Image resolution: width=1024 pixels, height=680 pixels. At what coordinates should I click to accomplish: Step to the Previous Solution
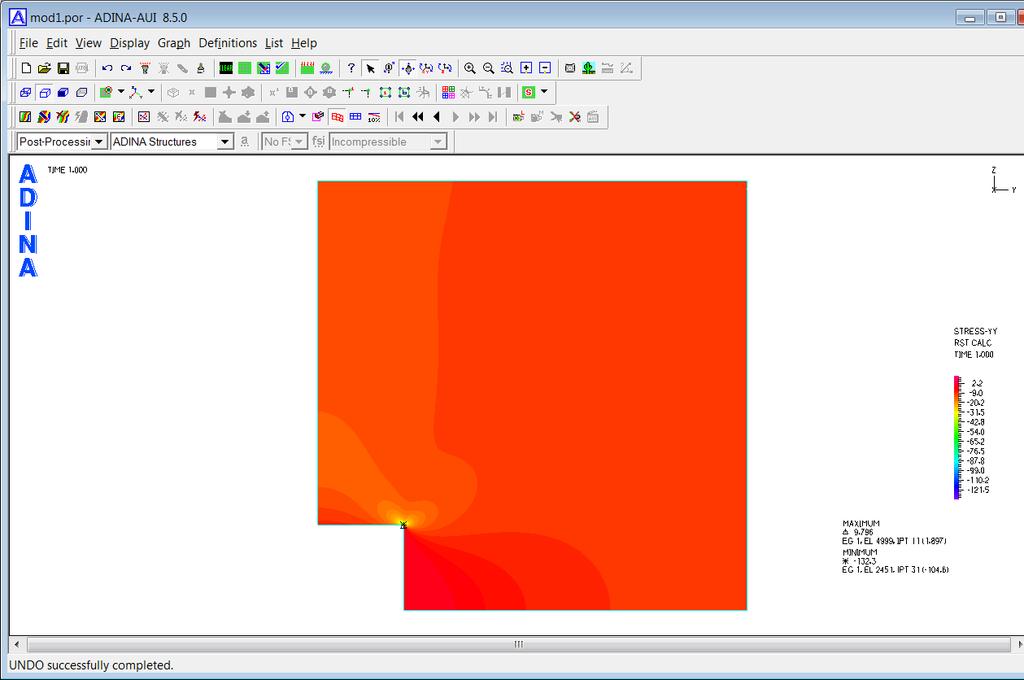(x=437, y=117)
